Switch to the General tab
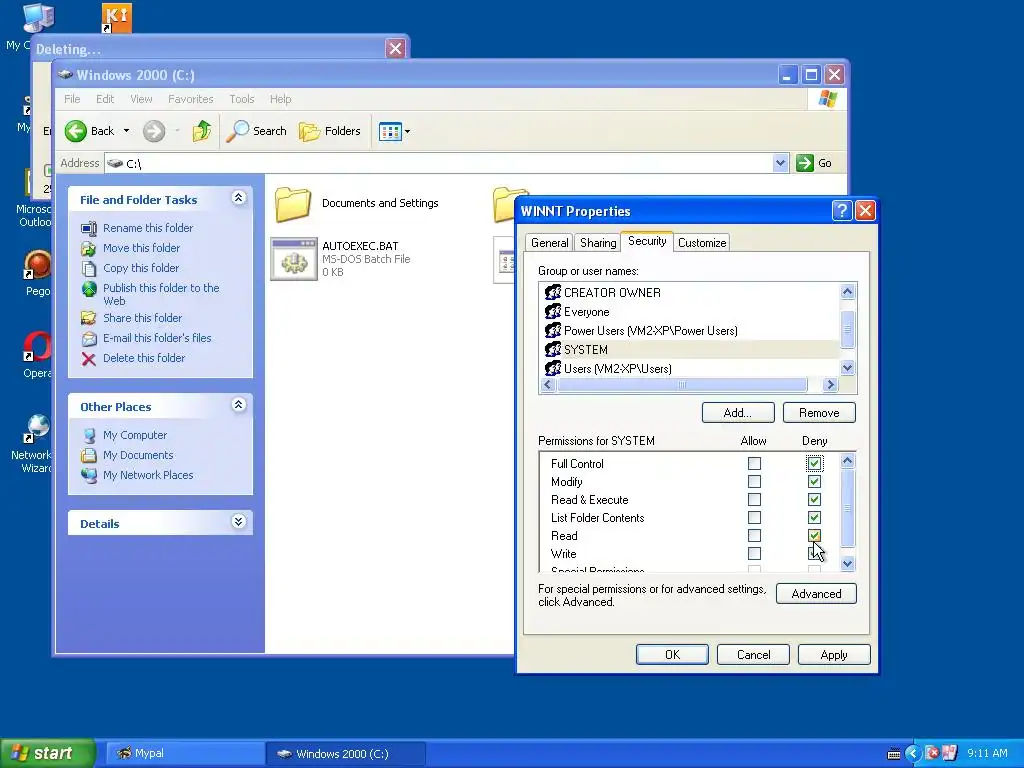Viewport: 1024px width, 768px height. pyautogui.click(x=549, y=243)
